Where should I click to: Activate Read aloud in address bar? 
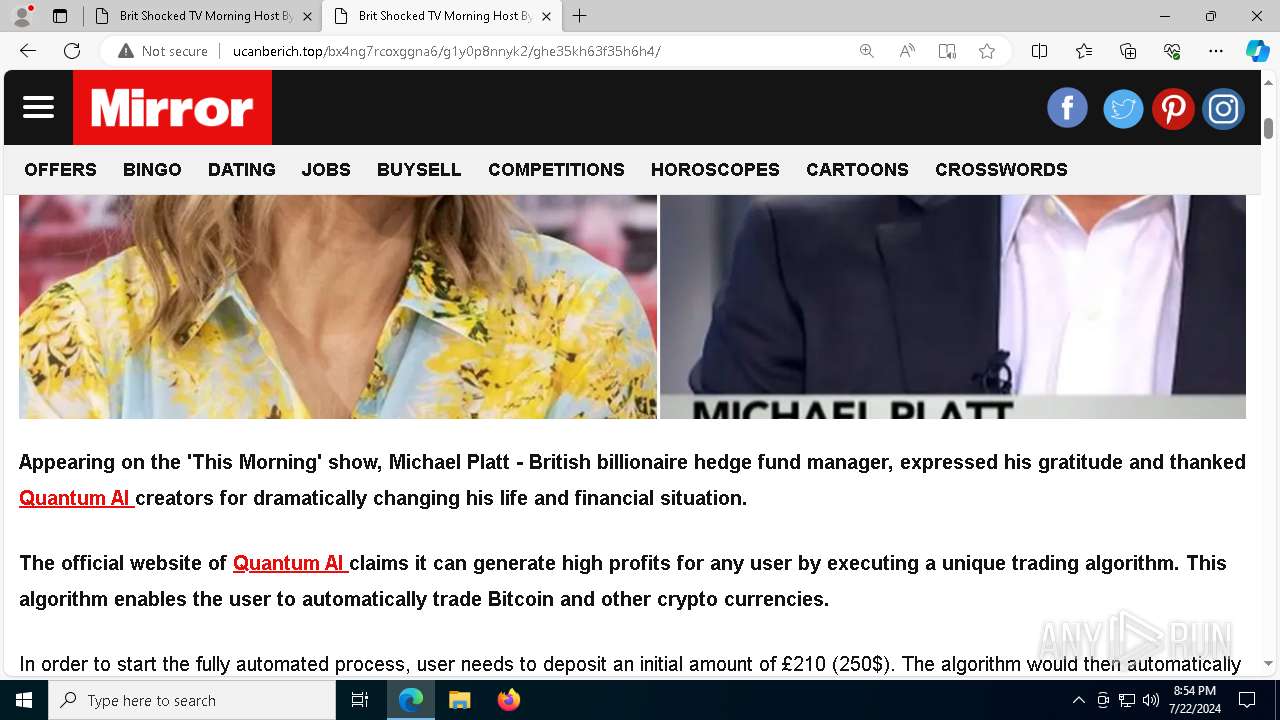click(x=907, y=51)
